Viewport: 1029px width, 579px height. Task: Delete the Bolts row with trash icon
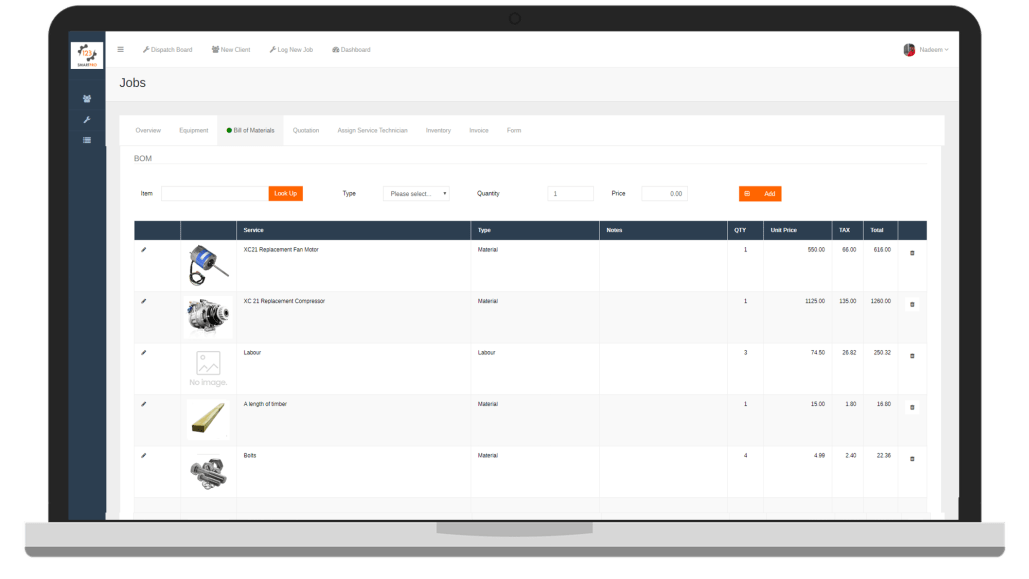911,459
